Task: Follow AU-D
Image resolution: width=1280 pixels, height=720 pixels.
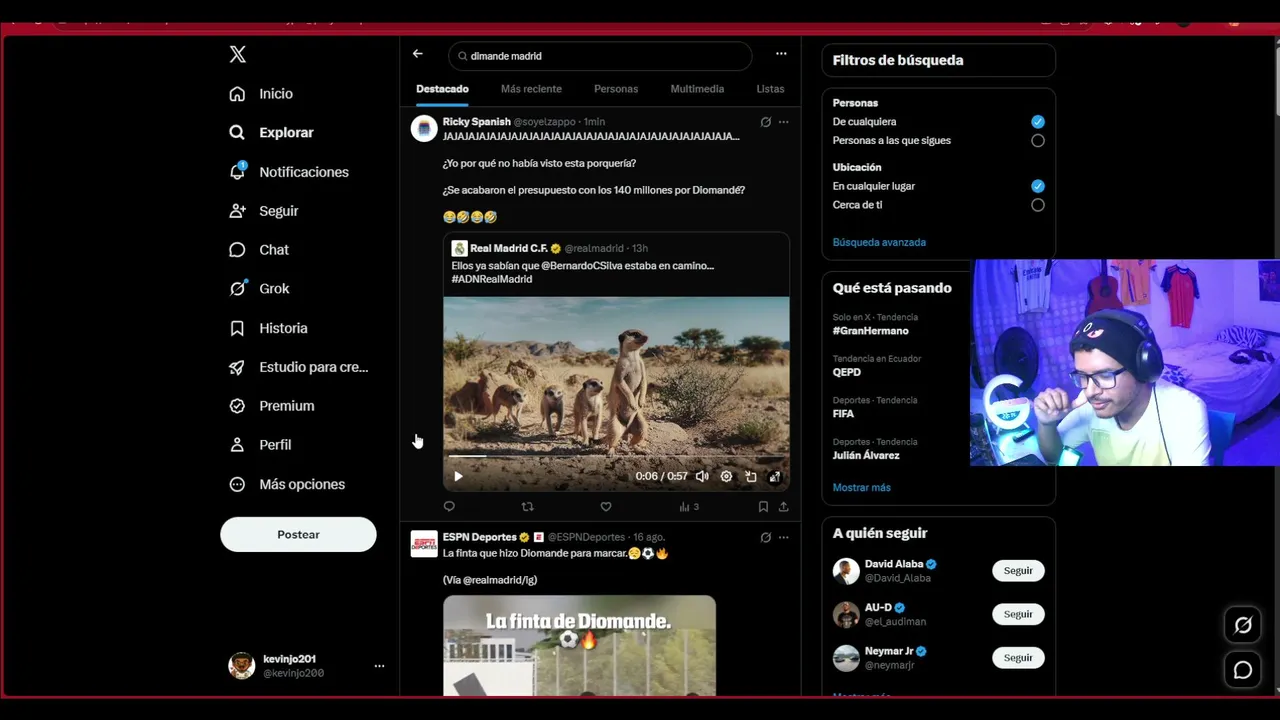Action: coord(1018,614)
